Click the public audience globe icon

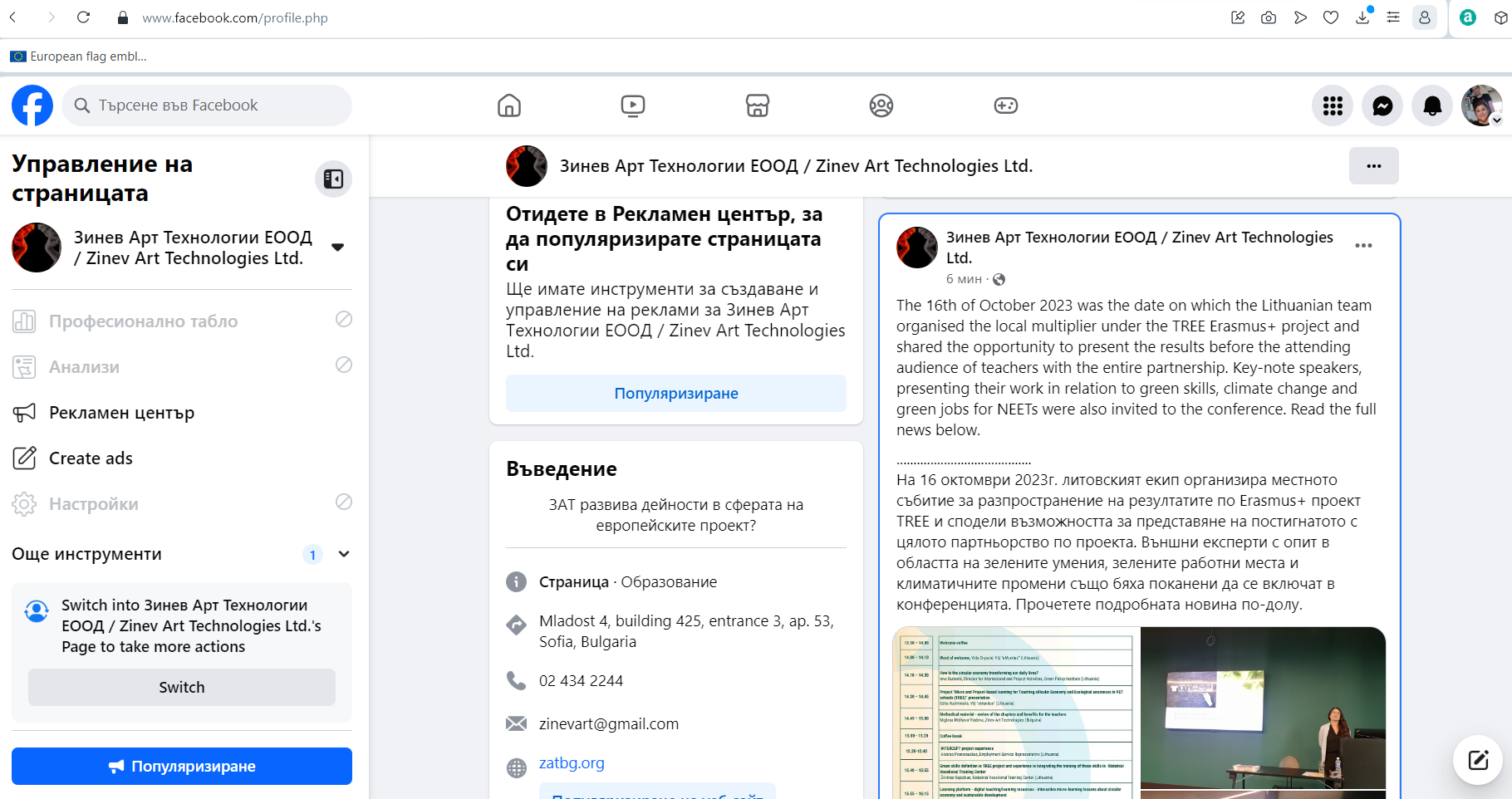pyautogui.click(x=999, y=279)
